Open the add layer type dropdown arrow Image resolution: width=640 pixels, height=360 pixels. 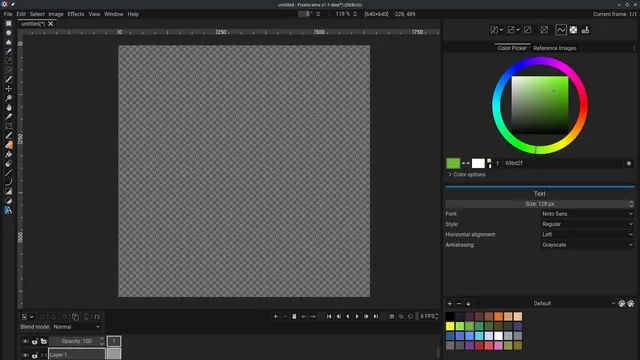tap(31, 317)
